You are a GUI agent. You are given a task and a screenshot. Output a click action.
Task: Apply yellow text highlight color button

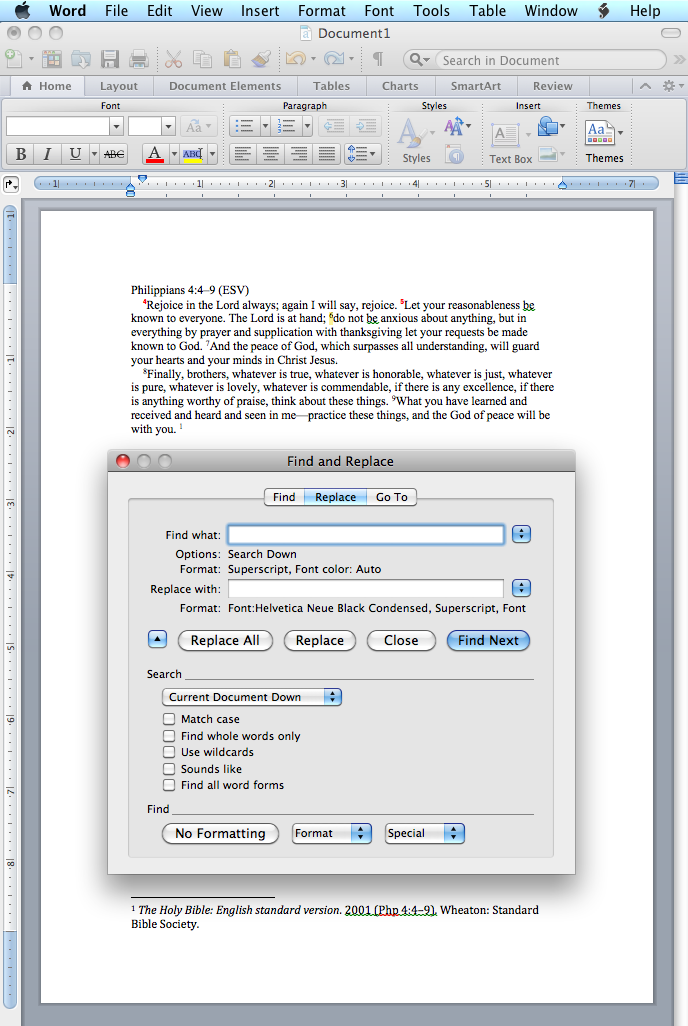(x=192, y=154)
